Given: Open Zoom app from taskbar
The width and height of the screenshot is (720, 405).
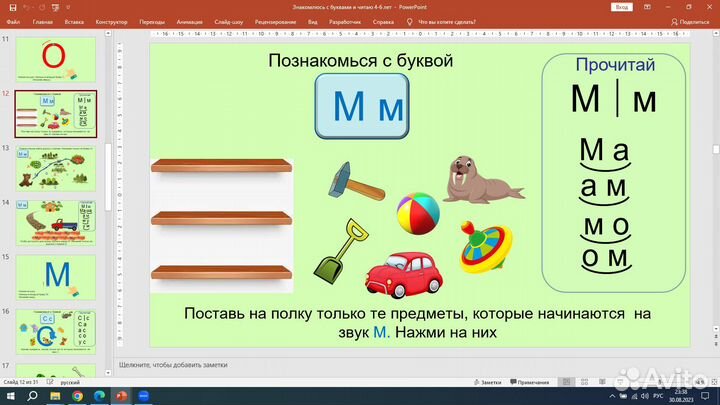Looking at the screenshot, I should (x=144, y=396).
